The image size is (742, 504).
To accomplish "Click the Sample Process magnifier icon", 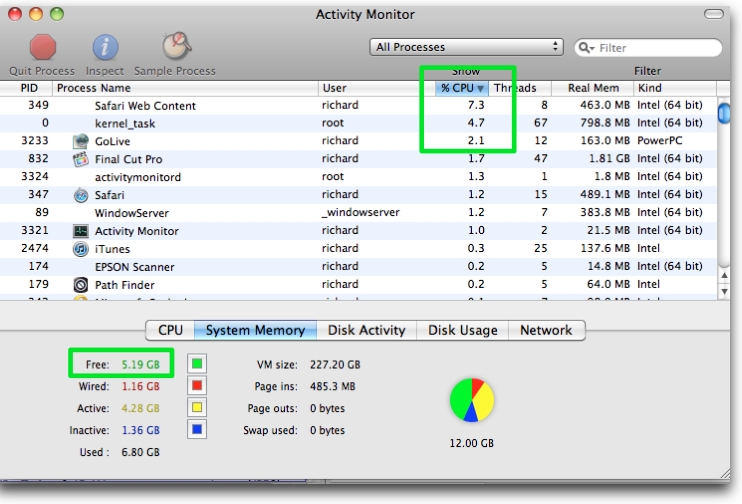I will [x=177, y=46].
